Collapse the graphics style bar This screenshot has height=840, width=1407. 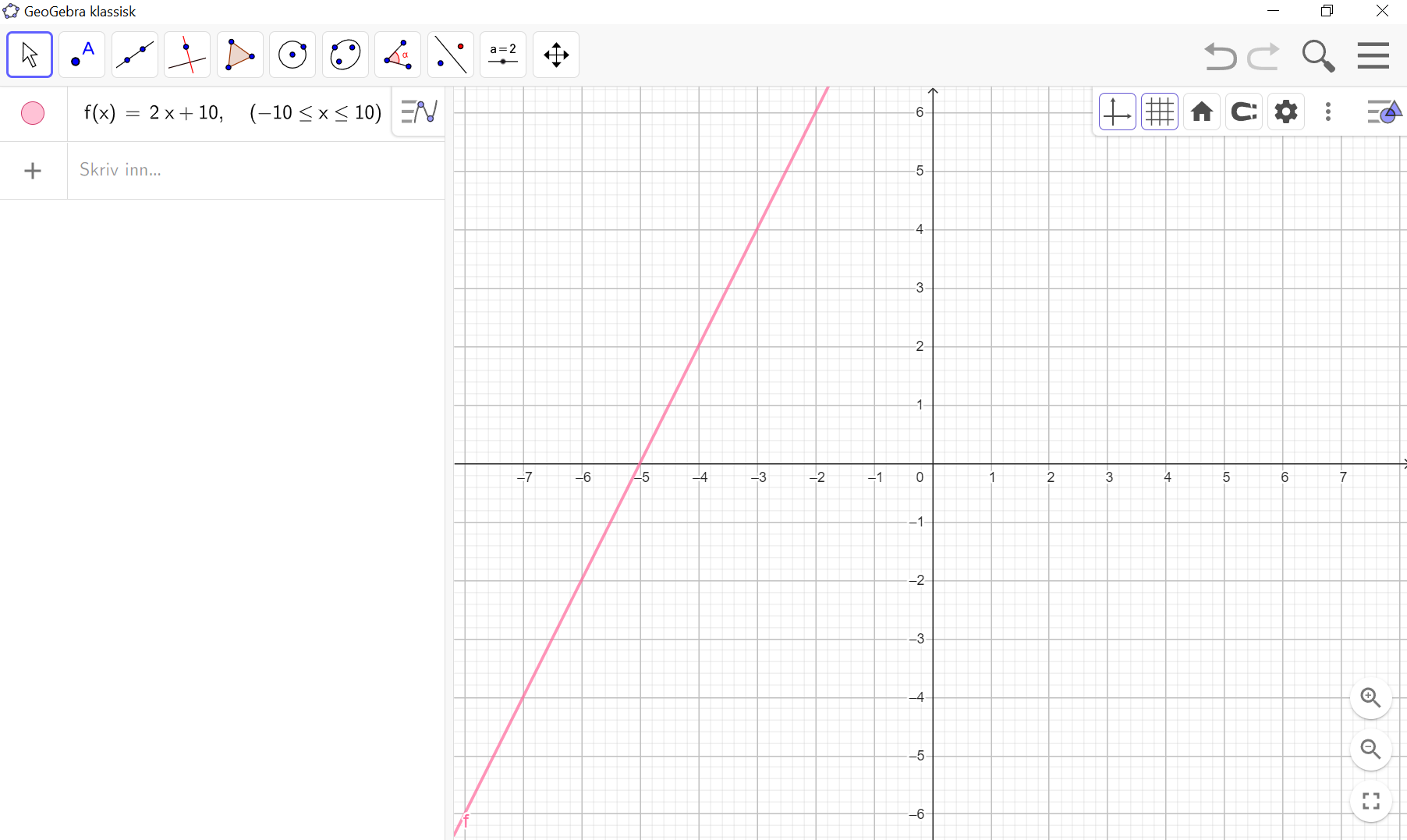tap(1384, 112)
